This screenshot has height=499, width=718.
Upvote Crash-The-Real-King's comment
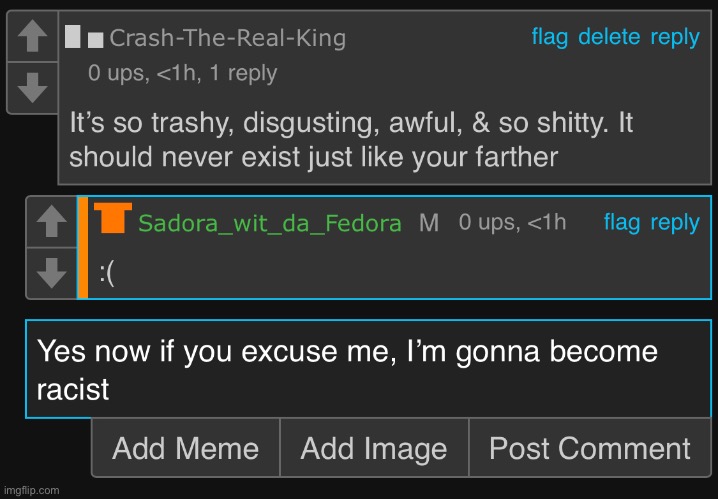point(32,39)
